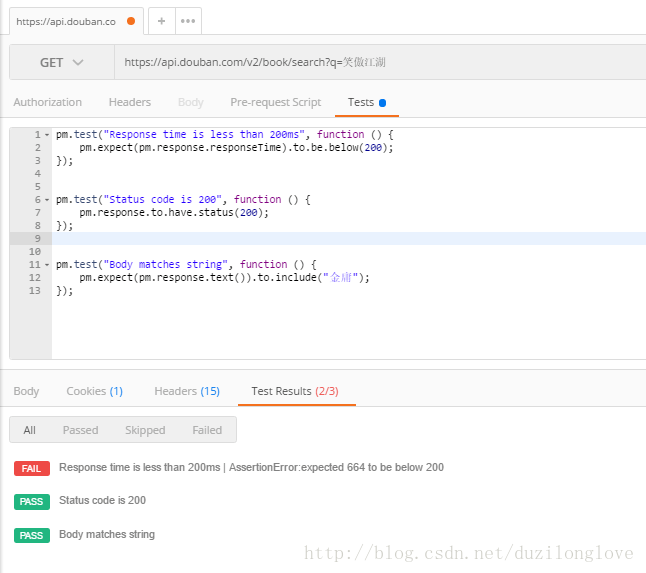Click line number 13 in the gutter
646x573 pixels.
[x=35, y=291]
